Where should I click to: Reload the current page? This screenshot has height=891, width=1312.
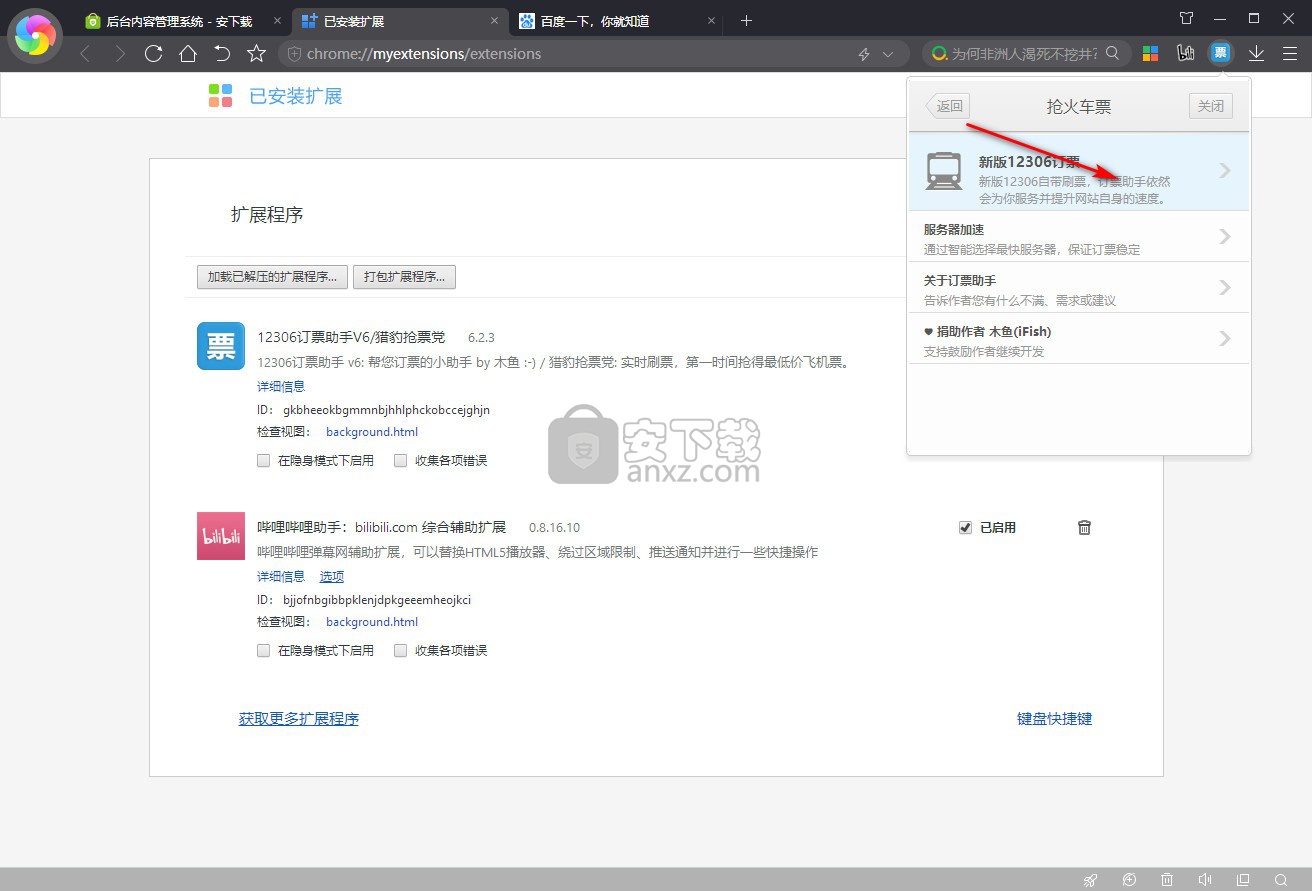tap(153, 54)
